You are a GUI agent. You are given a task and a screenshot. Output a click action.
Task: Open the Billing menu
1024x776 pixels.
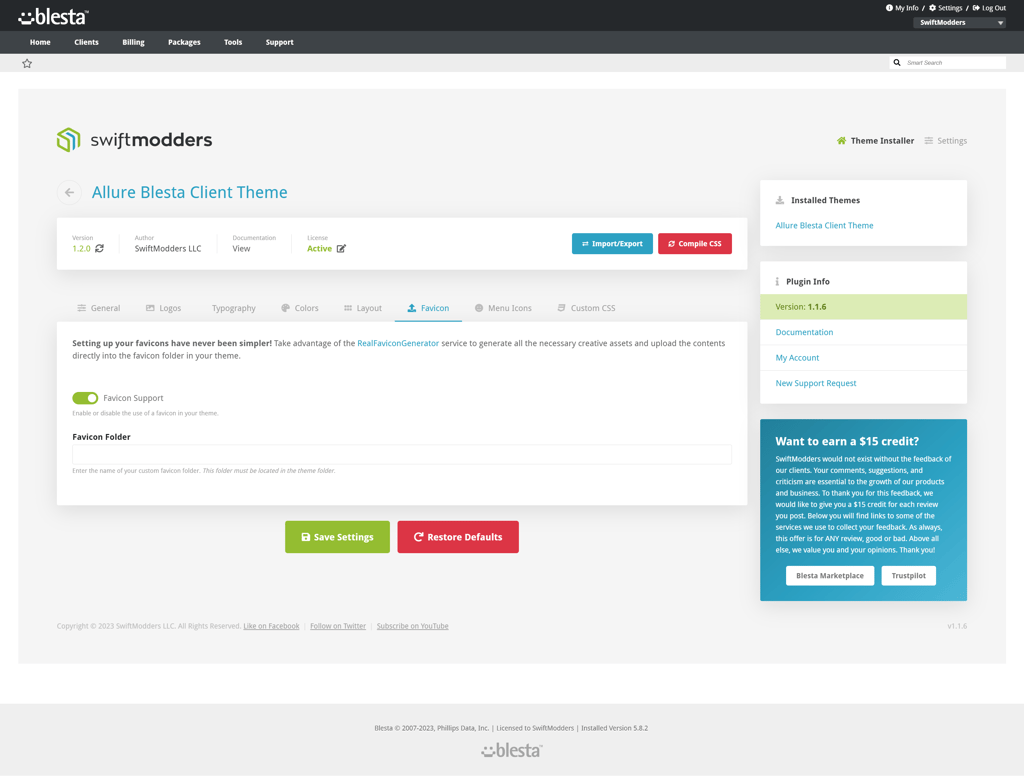tap(133, 42)
